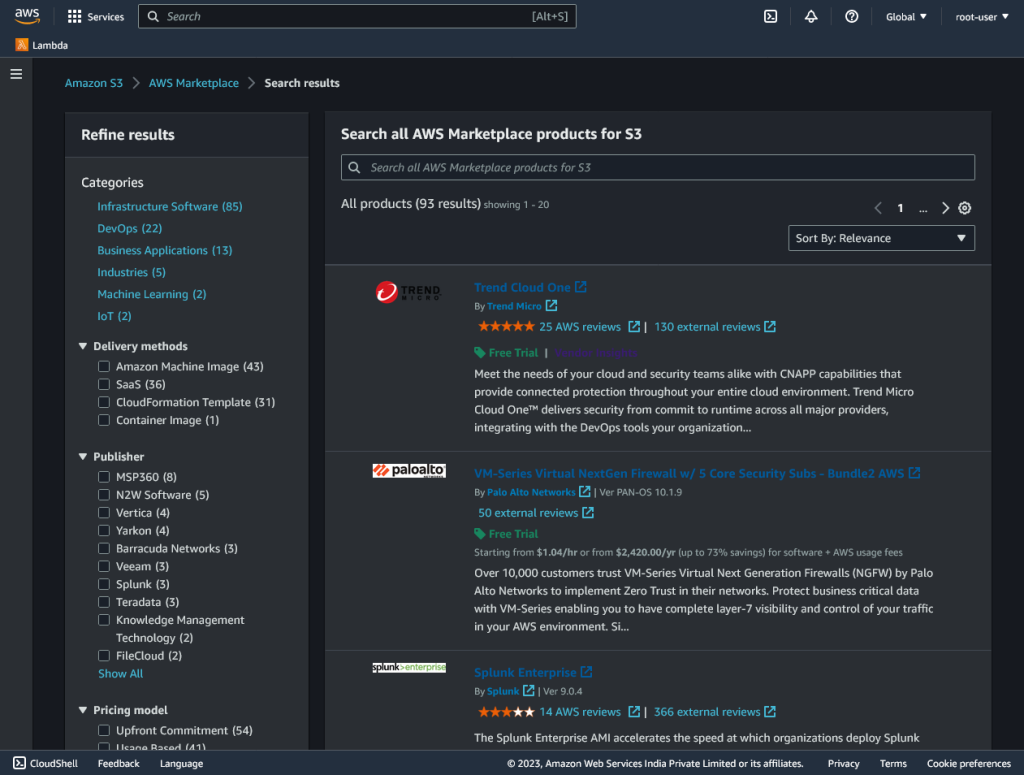Open Splunk Enterprise product link

tap(525, 672)
